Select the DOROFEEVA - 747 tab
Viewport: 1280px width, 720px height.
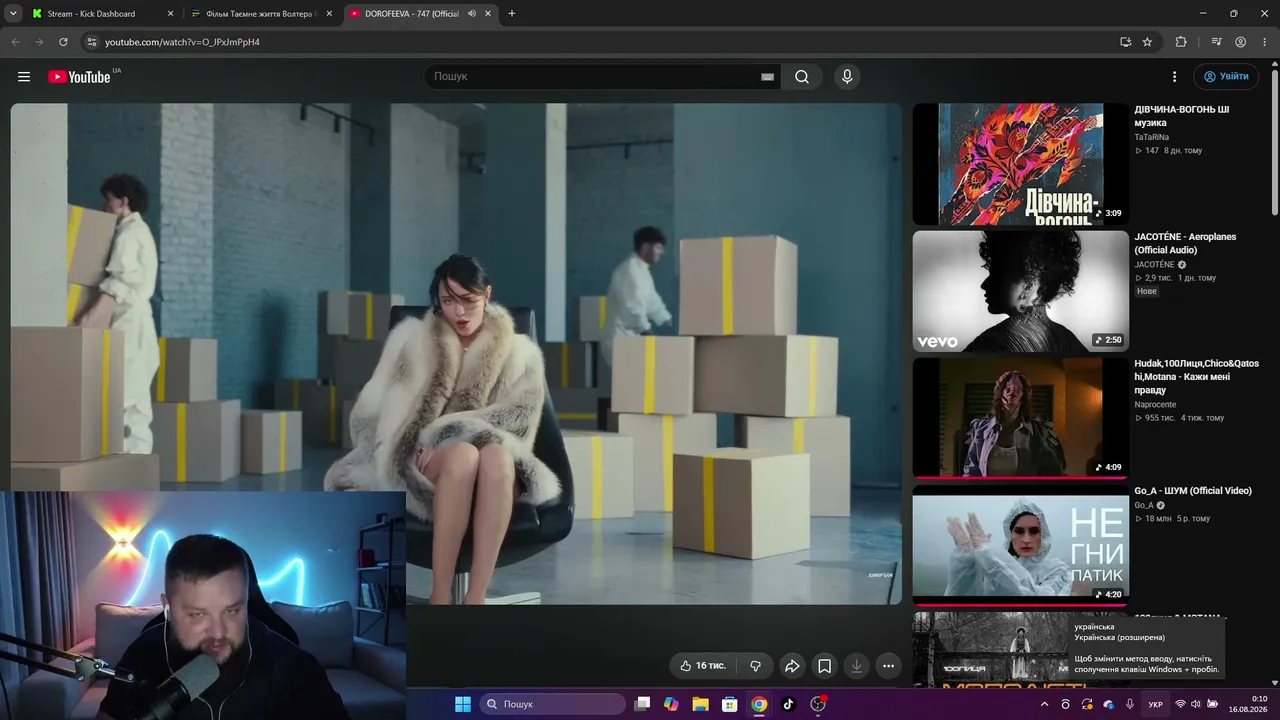[420, 14]
